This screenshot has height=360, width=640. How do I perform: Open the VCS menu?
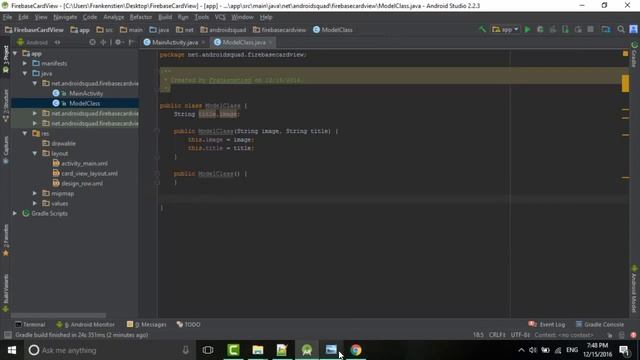(220, 17)
